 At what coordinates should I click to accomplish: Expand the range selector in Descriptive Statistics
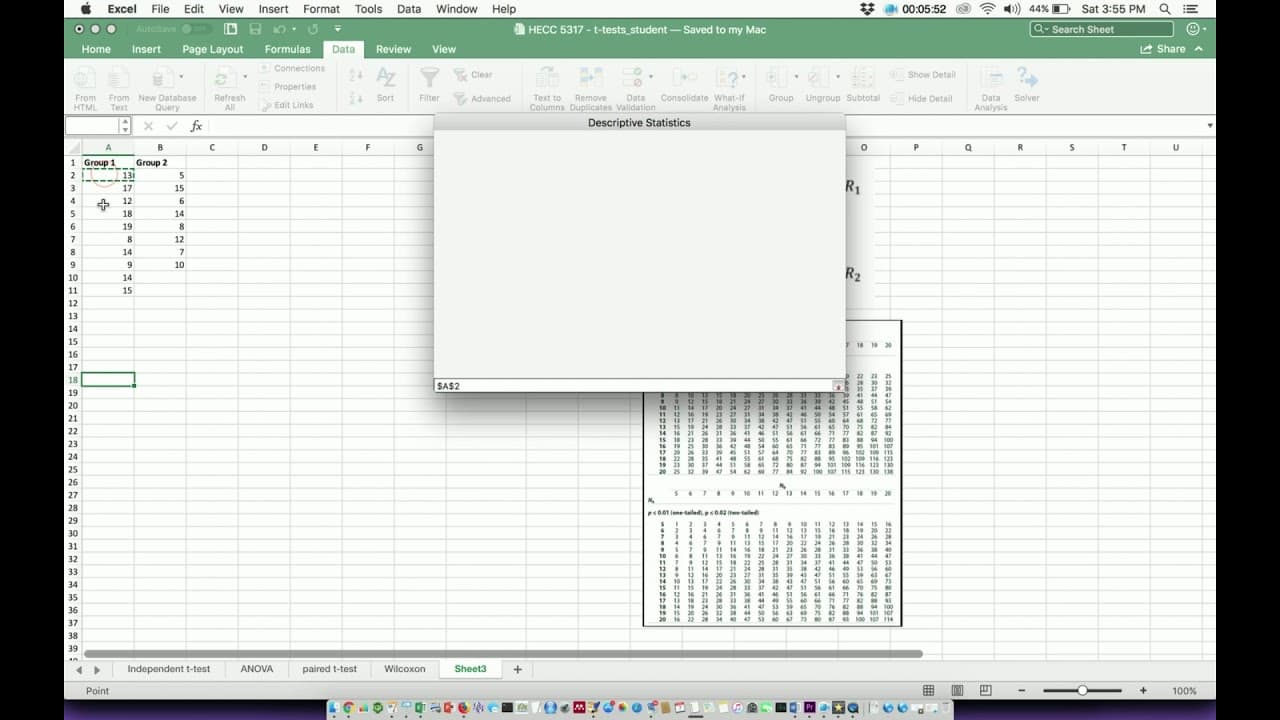(838, 386)
